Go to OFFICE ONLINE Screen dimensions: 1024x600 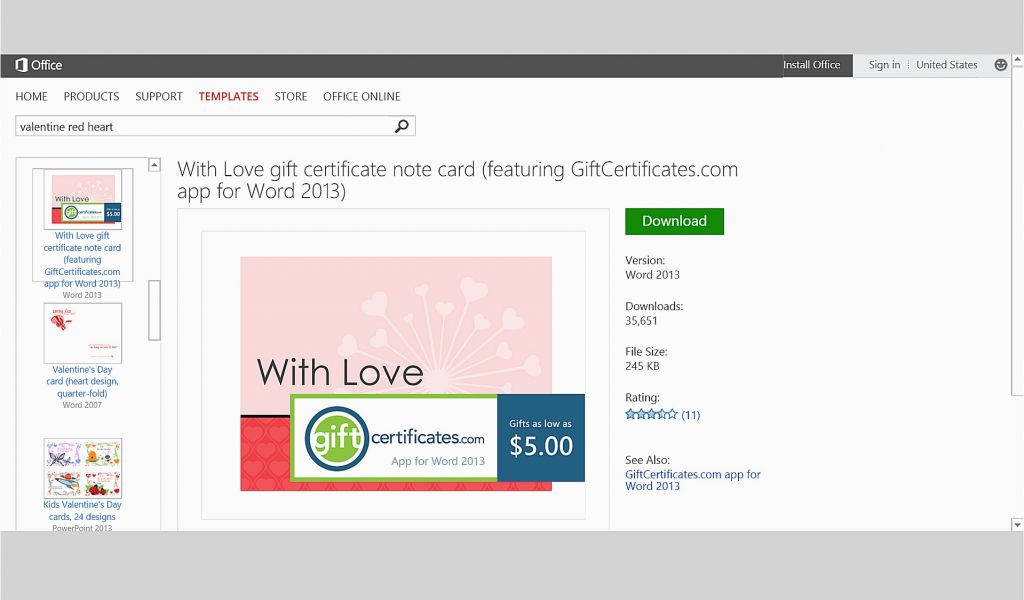click(x=362, y=97)
